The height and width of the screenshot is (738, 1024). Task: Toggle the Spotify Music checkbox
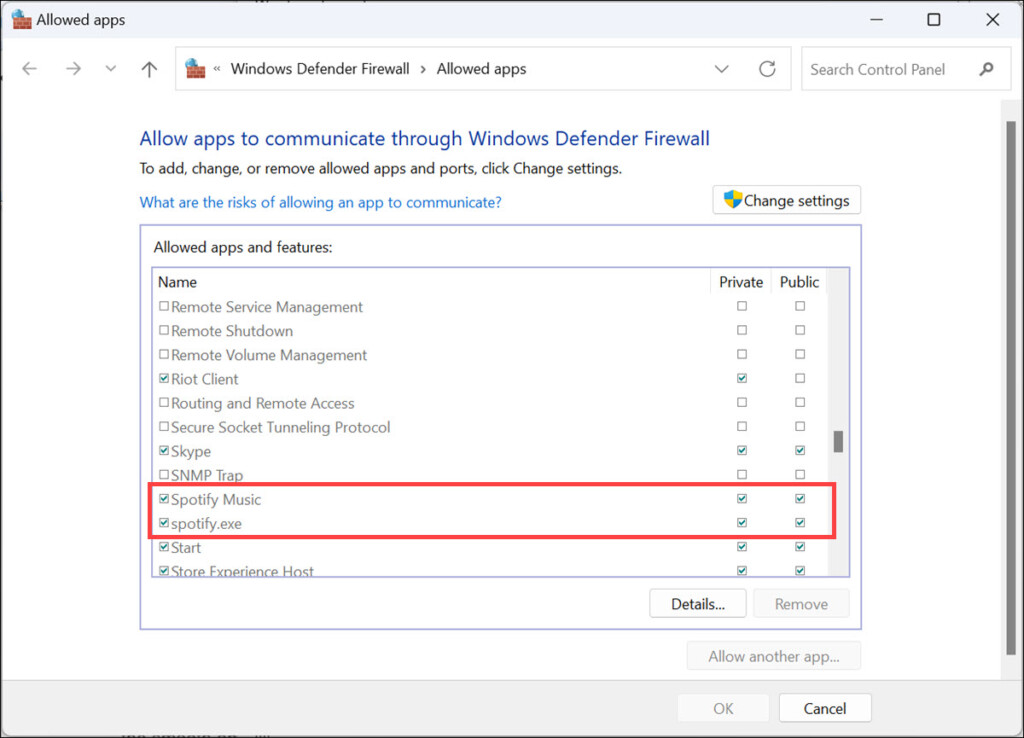coord(164,499)
